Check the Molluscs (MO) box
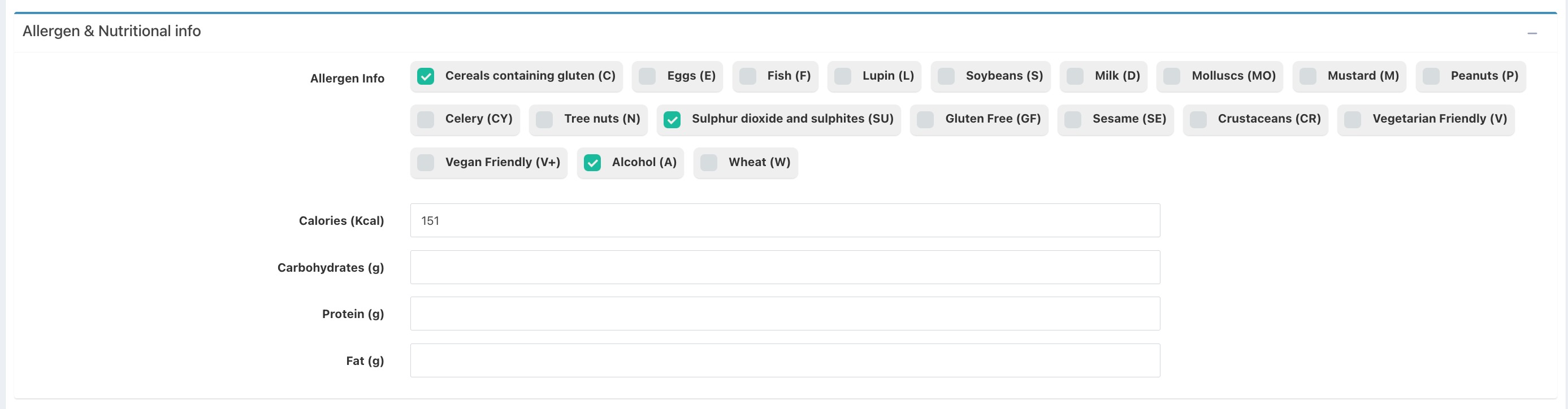 [x=1172, y=76]
